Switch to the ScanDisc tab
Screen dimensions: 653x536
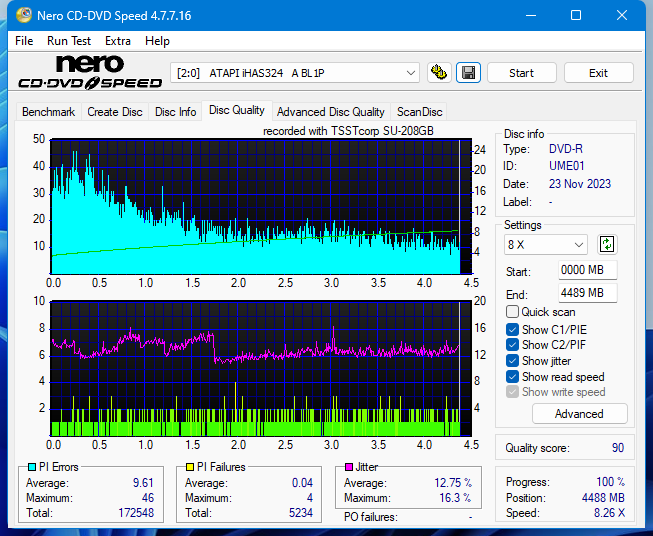(x=419, y=112)
